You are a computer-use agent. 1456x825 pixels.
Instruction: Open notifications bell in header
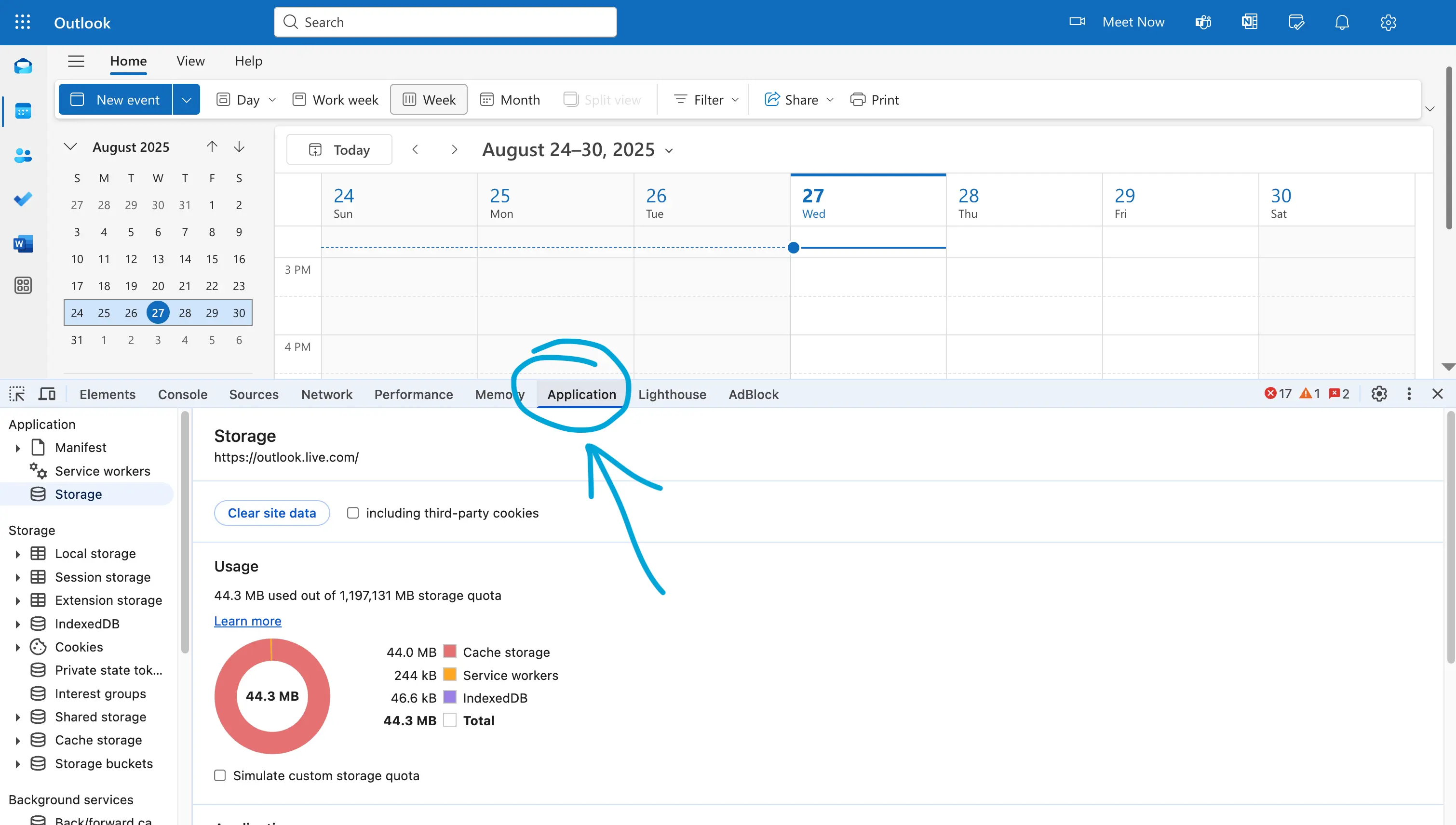tap(1342, 22)
